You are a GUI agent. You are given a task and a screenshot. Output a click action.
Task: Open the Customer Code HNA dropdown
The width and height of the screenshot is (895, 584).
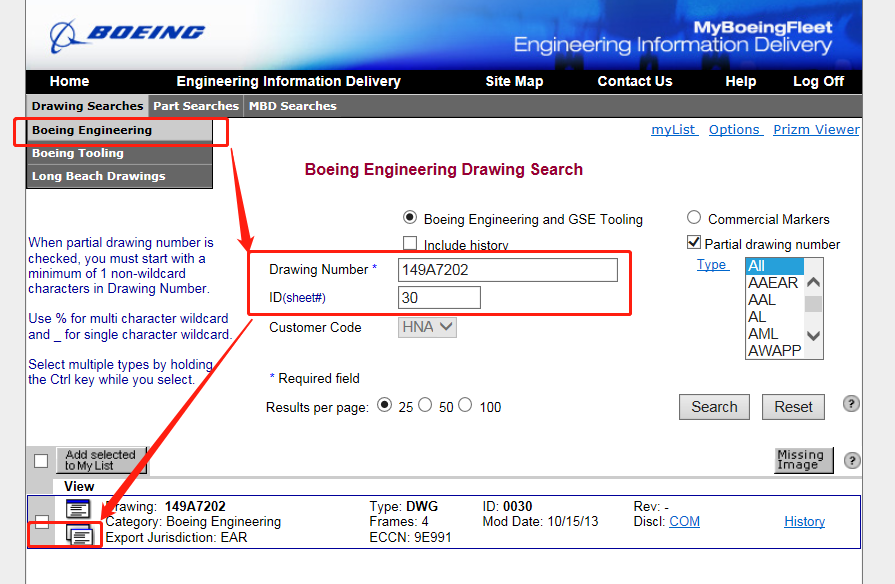(427, 327)
